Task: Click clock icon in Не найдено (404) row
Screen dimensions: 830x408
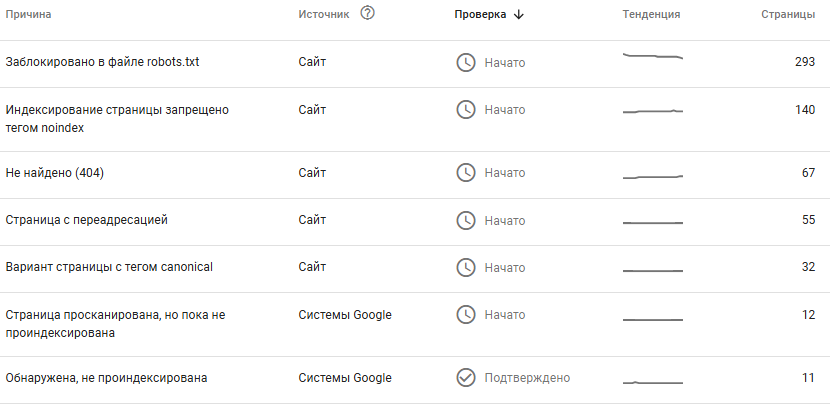Action: pos(466,173)
